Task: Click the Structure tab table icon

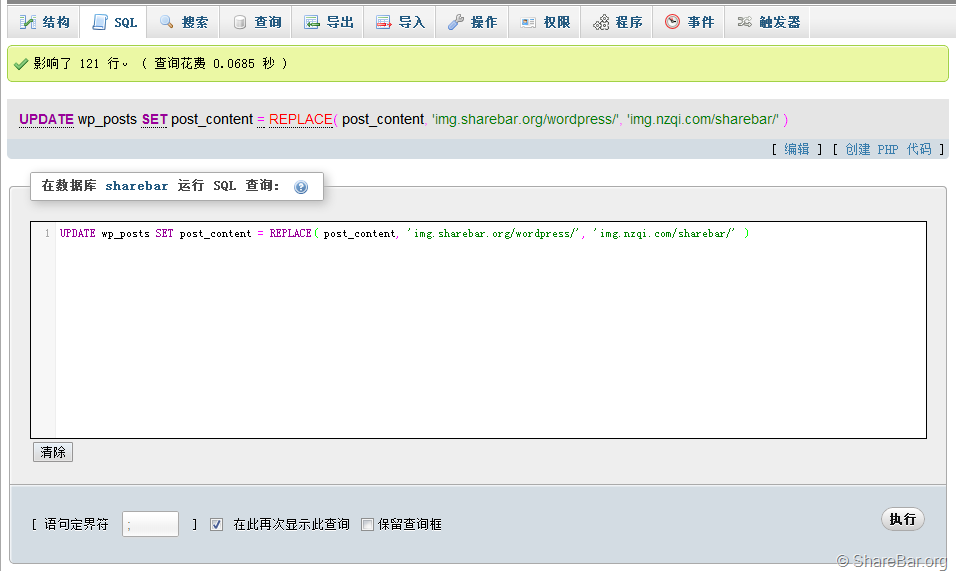Action: click(x=27, y=22)
